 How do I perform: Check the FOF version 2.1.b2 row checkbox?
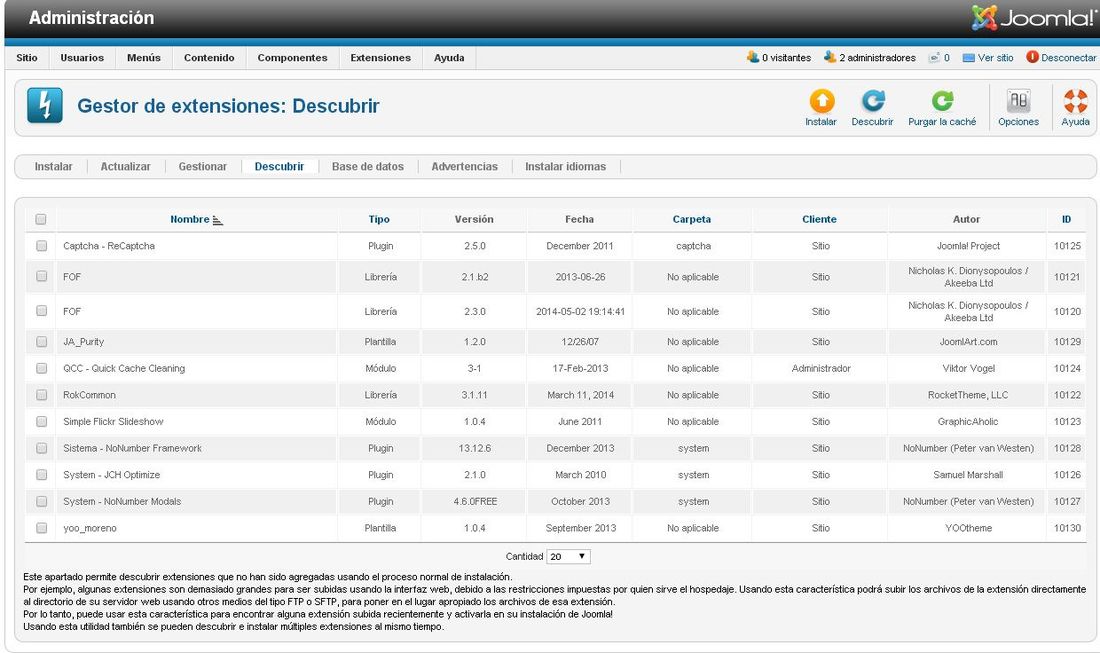click(x=41, y=276)
